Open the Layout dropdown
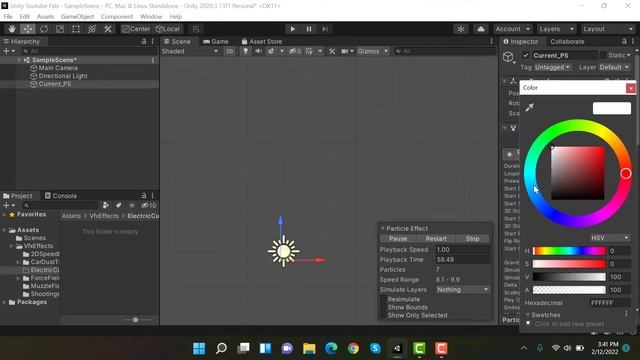640x360 pixels. click(608, 29)
